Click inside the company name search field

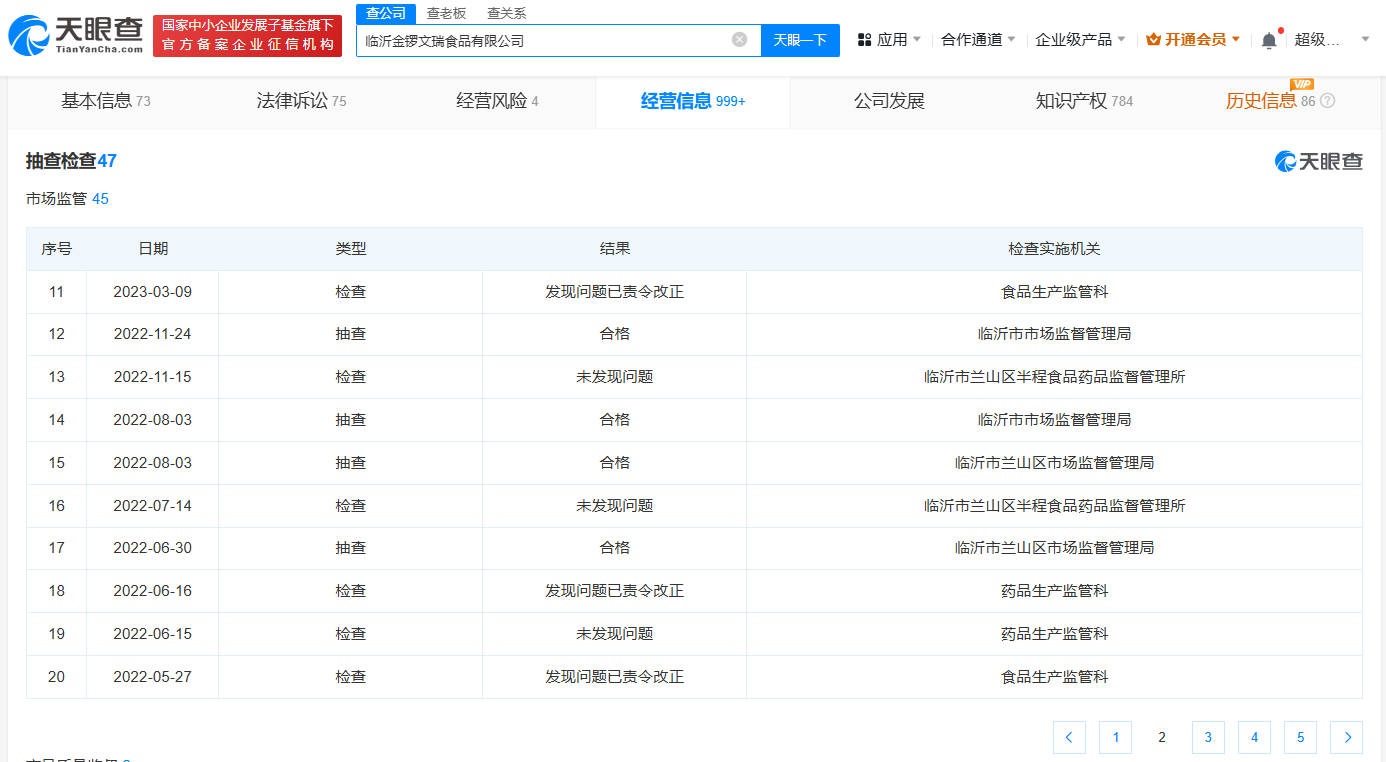coord(550,39)
